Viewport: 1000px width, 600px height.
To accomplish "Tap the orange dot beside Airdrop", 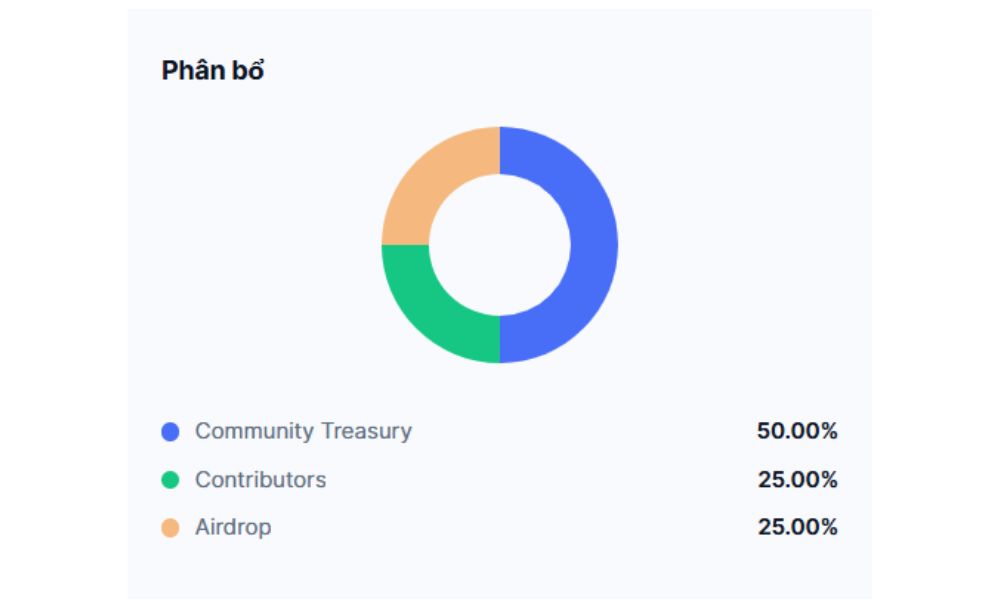I will [x=170, y=527].
